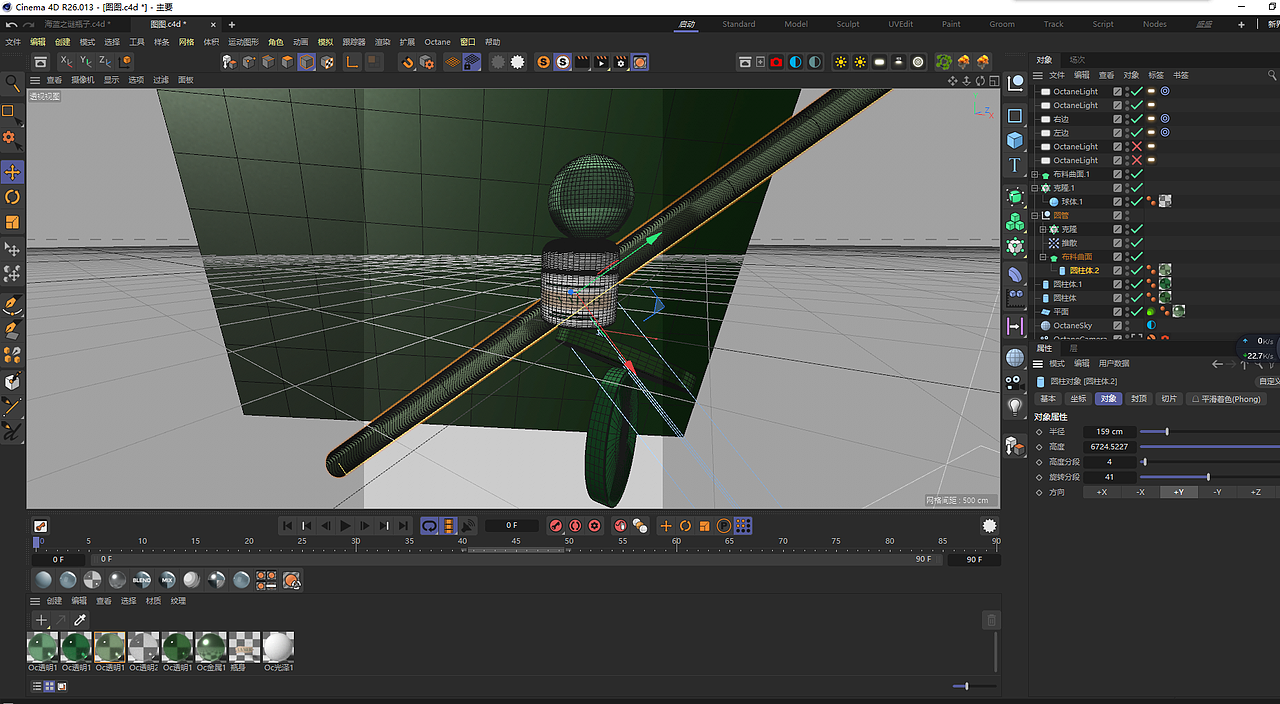Click the eyedropper icon in material manager

(x=80, y=620)
